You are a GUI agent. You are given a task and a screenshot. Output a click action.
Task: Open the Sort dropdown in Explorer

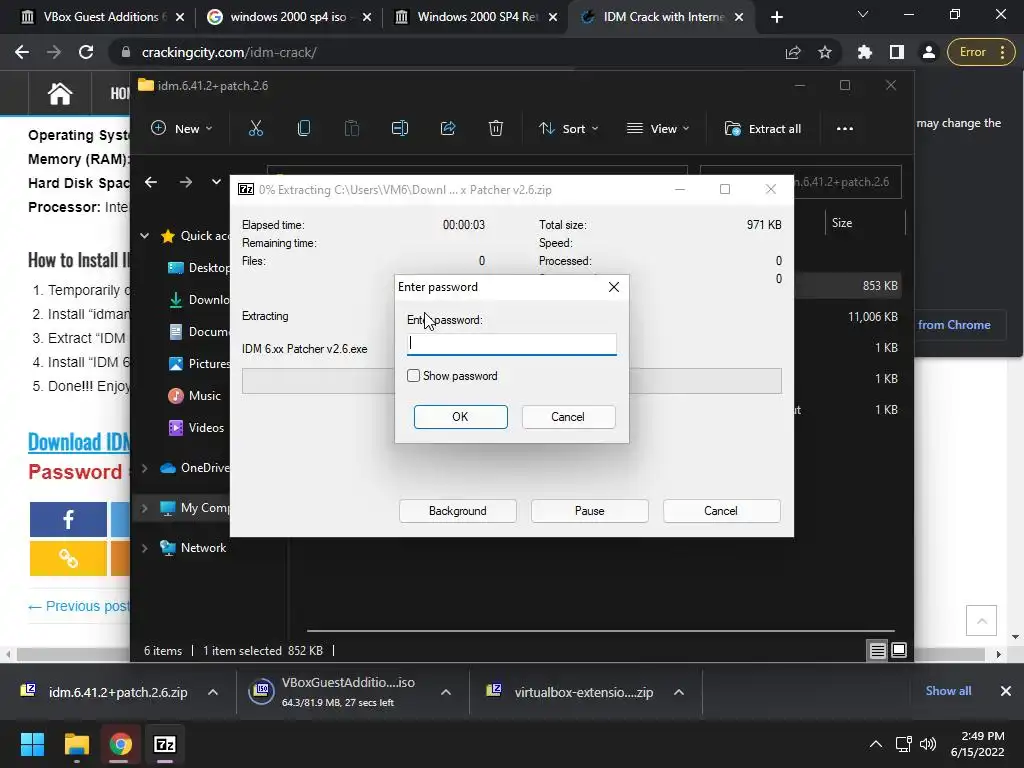(568, 129)
